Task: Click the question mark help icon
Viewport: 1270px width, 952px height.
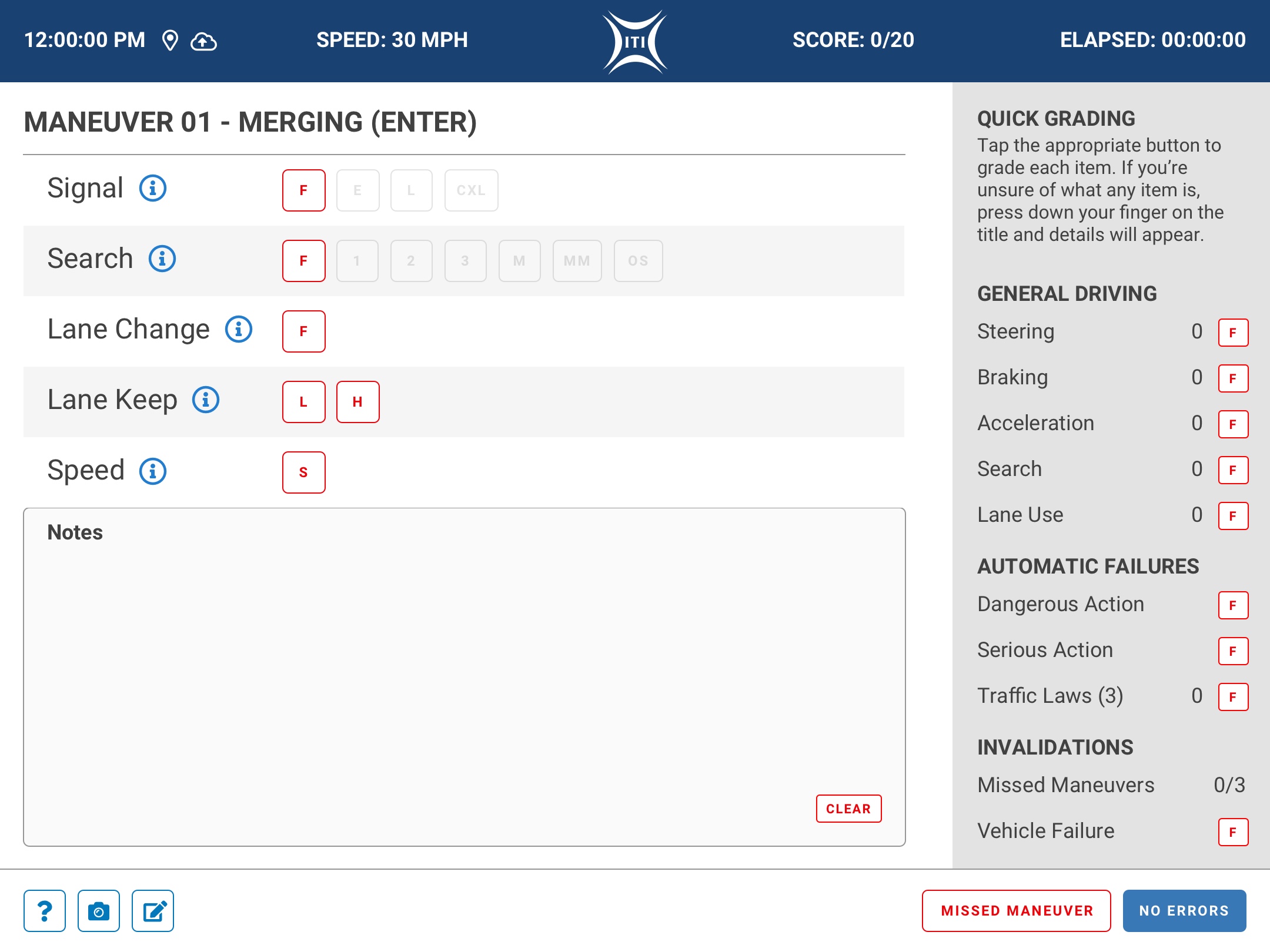Action: pyautogui.click(x=45, y=911)
